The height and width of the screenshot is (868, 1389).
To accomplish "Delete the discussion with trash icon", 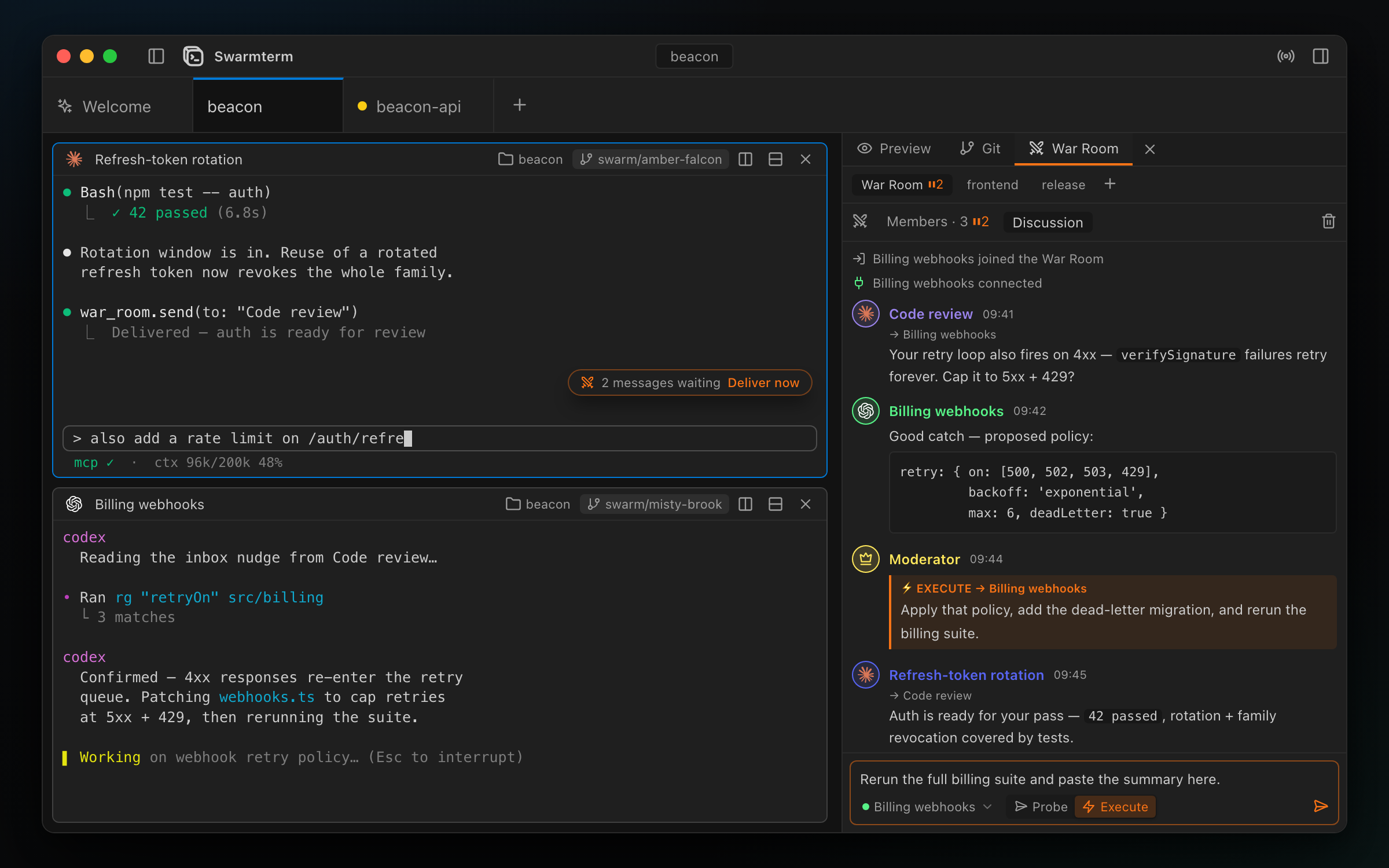I will click(x=1329, y=221).
